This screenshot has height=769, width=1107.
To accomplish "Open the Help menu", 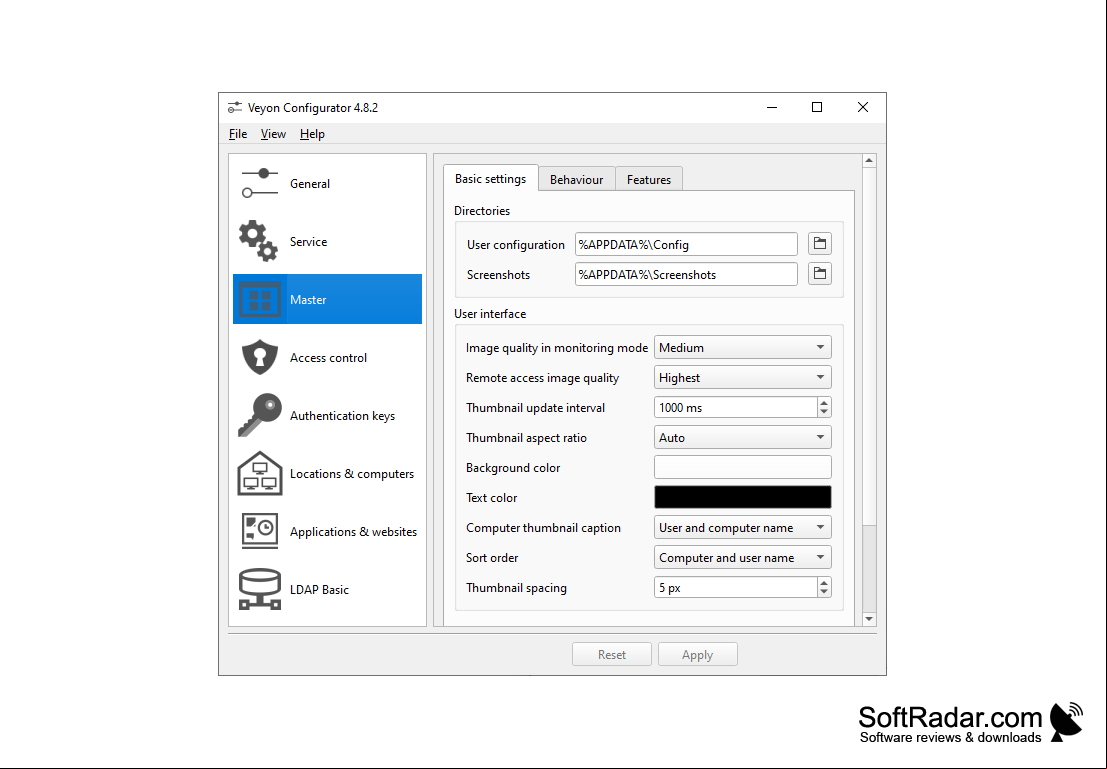I will [x=312, y=134].
